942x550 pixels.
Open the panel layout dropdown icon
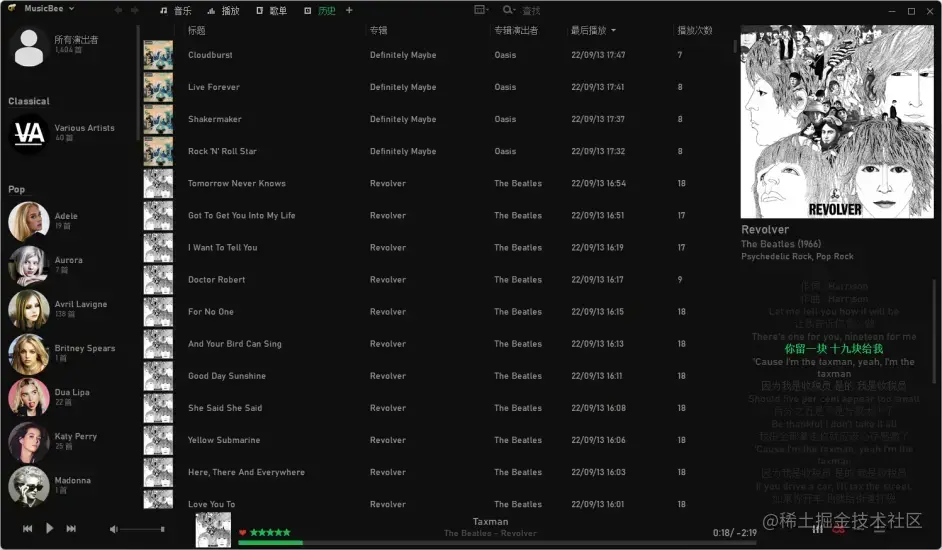[x=481, y=10]
